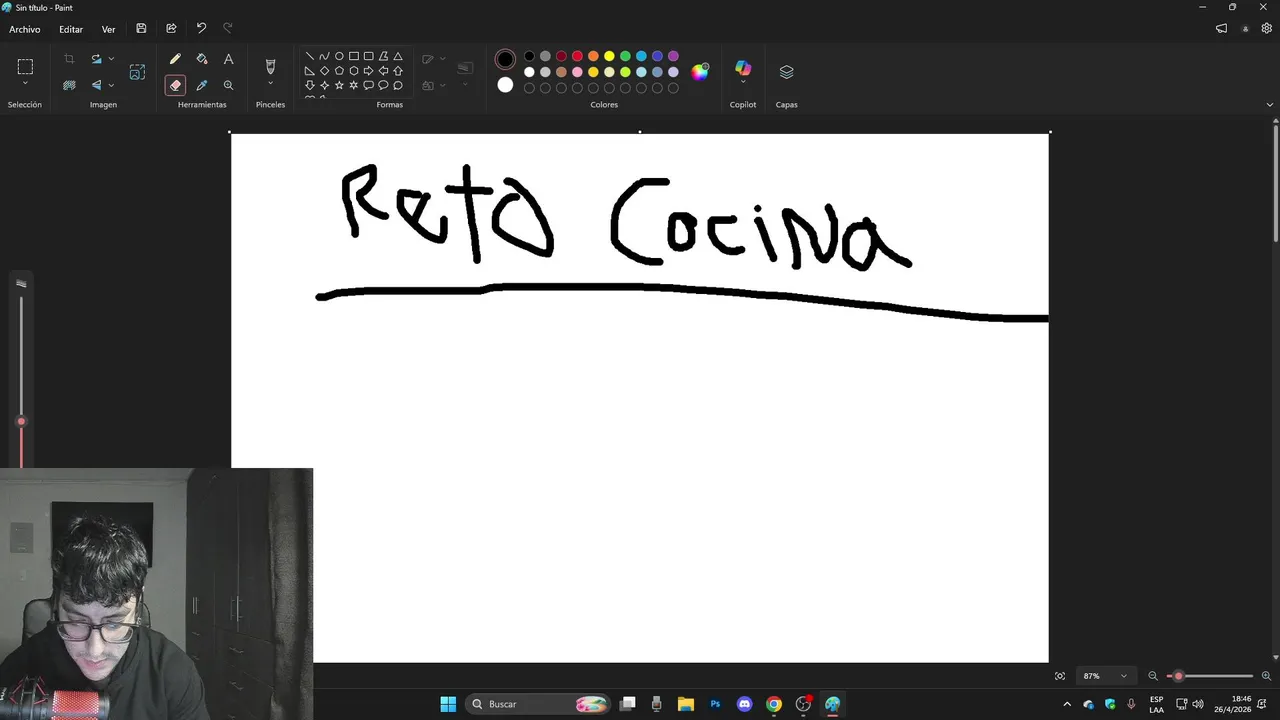Open the shape fill dropdown
This screenshot has height=720, width=1280.
[443, 85]
